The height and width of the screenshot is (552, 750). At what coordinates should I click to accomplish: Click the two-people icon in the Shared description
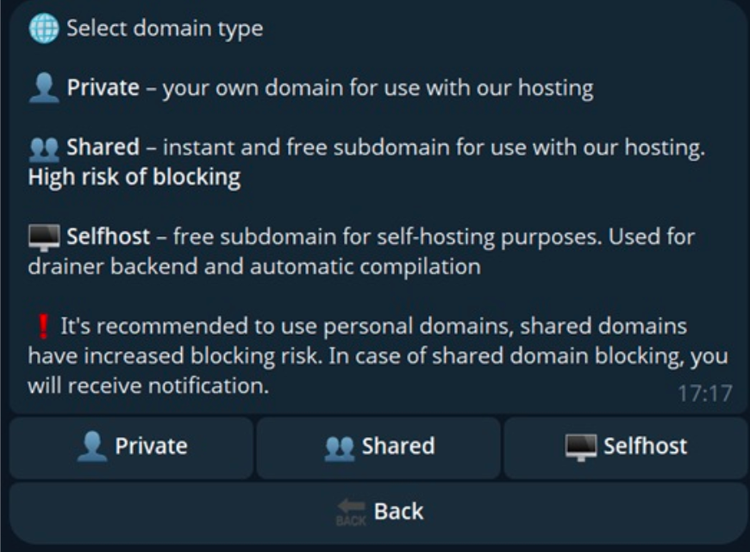(44, 148)
